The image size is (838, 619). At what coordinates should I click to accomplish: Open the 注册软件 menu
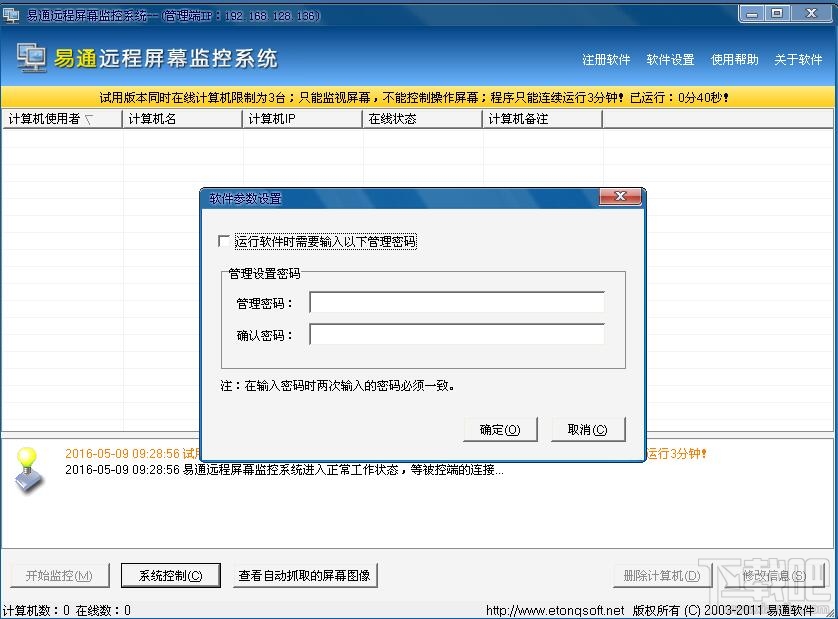coord(606,58)
